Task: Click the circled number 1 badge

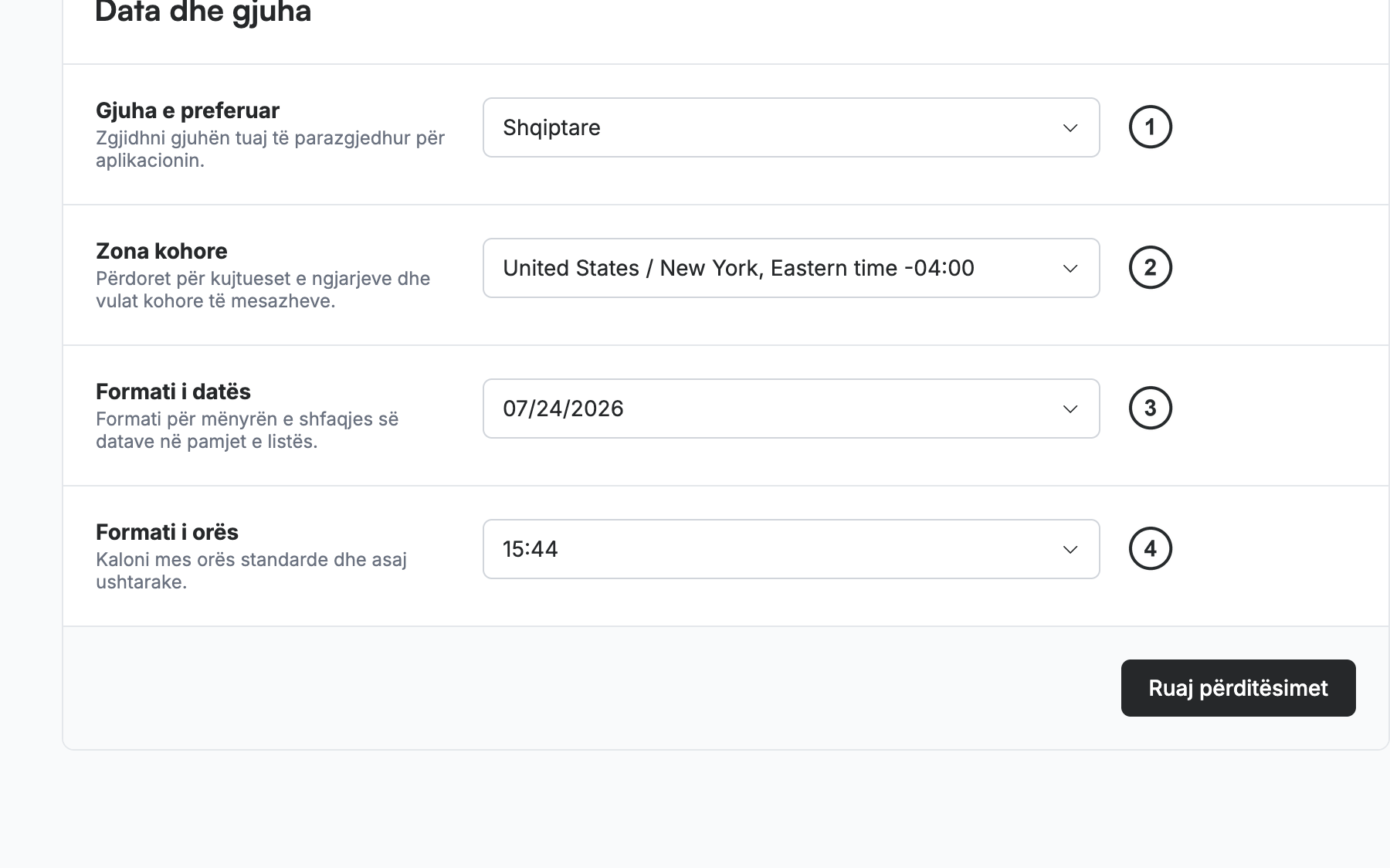Action: 1151,127
